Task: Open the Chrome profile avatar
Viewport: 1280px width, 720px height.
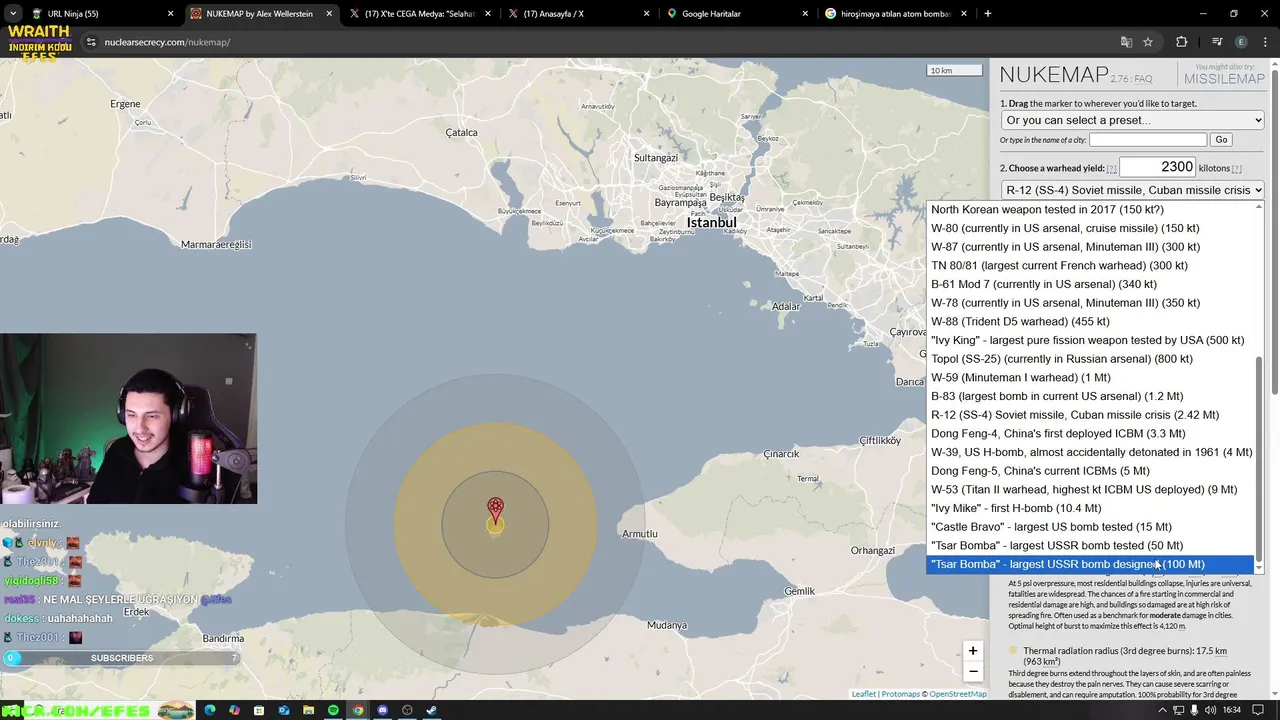Action: 1241,42
